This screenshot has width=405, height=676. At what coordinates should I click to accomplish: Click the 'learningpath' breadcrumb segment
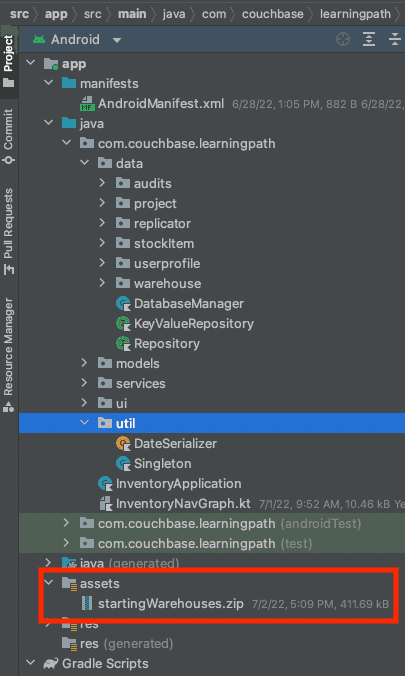355,14
